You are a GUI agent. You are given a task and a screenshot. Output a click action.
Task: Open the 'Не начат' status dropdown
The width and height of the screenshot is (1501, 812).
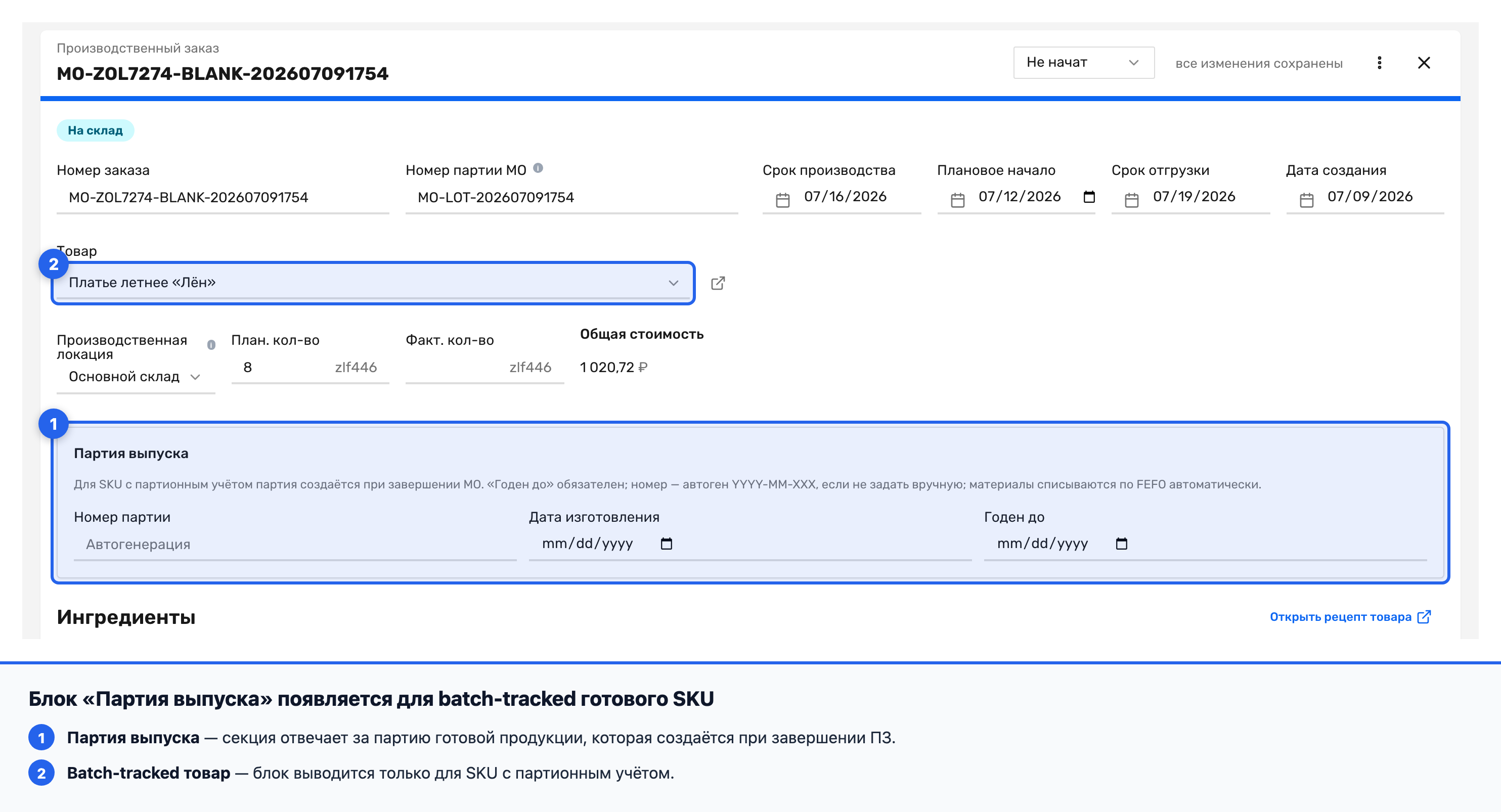click(1083, 62)
